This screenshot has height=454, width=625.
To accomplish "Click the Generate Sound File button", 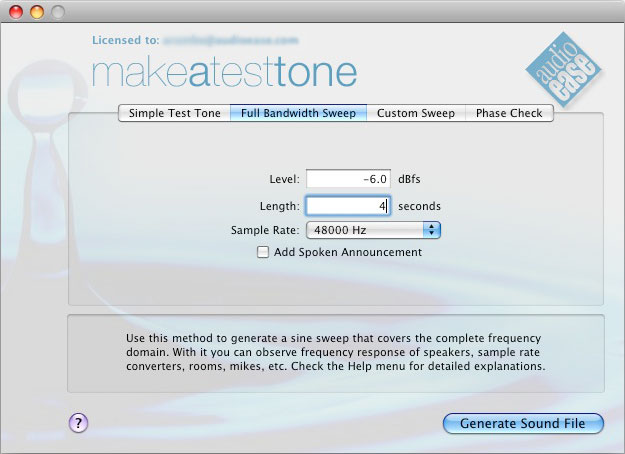I will coord(523,423).
